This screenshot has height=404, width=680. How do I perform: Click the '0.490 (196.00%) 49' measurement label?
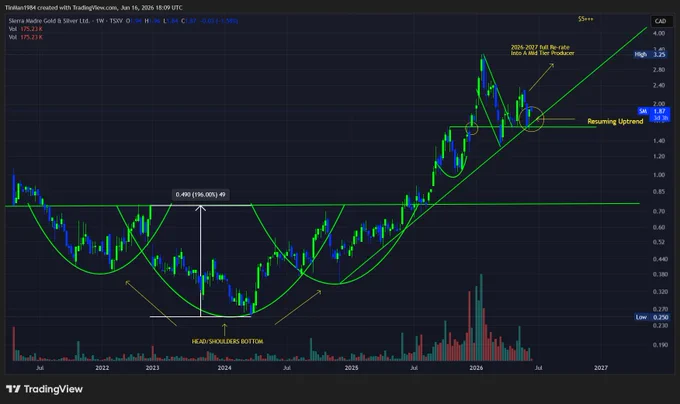click(200, 195)
